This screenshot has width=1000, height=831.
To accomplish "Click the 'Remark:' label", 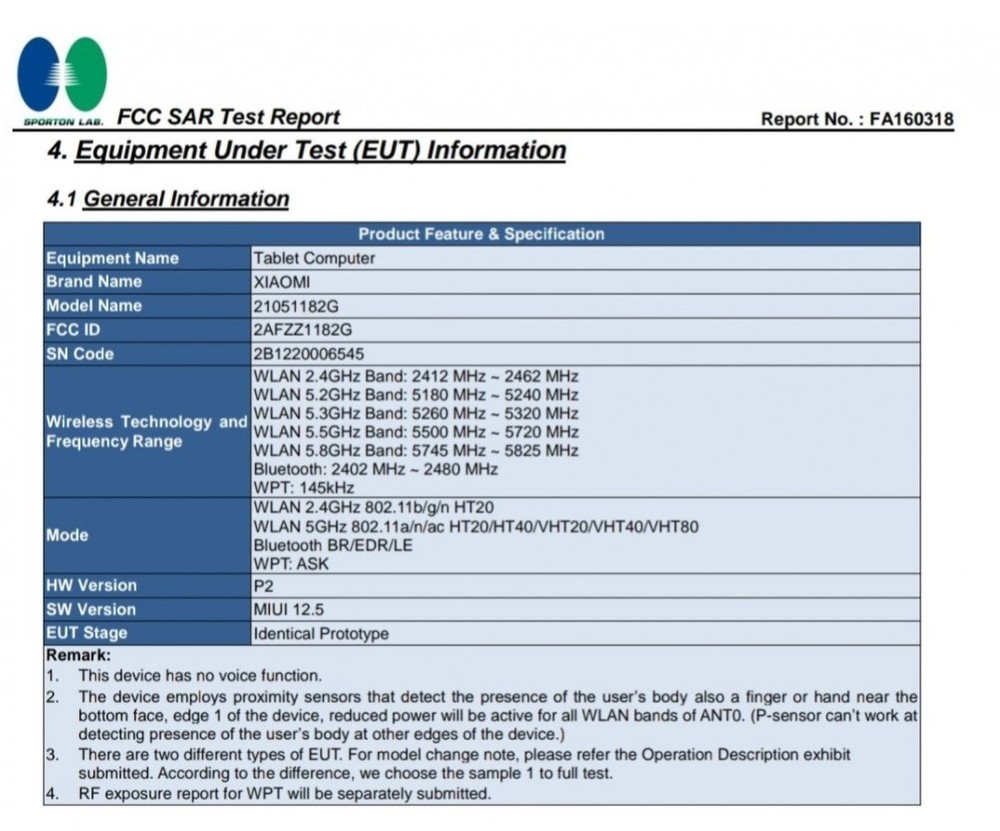I will [x=78, y=655].
